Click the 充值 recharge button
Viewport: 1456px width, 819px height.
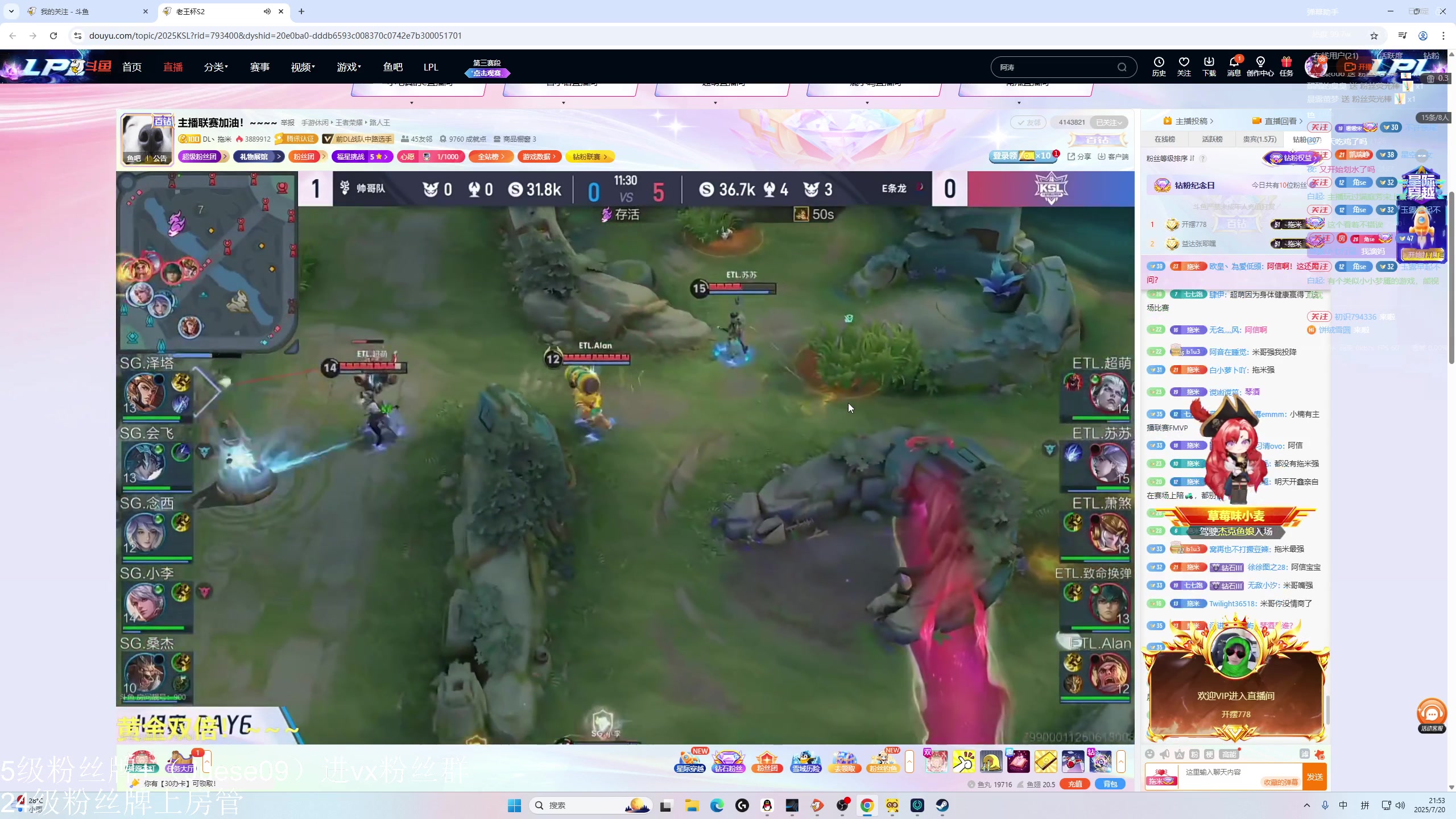[1074, 784]
